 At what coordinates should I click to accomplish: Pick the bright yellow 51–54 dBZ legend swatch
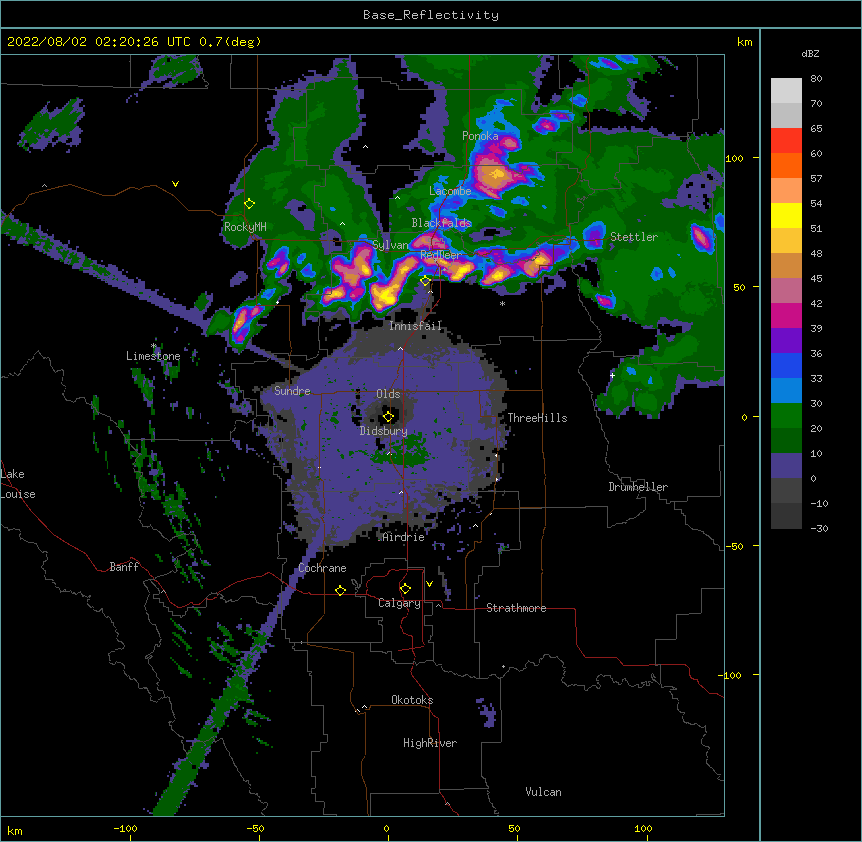786,215
